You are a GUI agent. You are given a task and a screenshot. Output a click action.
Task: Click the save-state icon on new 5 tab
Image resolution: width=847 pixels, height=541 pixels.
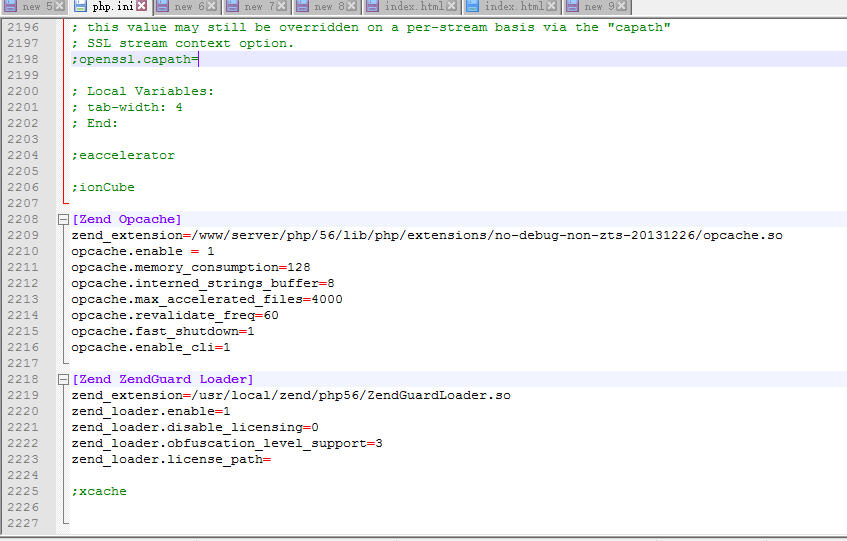10,6
